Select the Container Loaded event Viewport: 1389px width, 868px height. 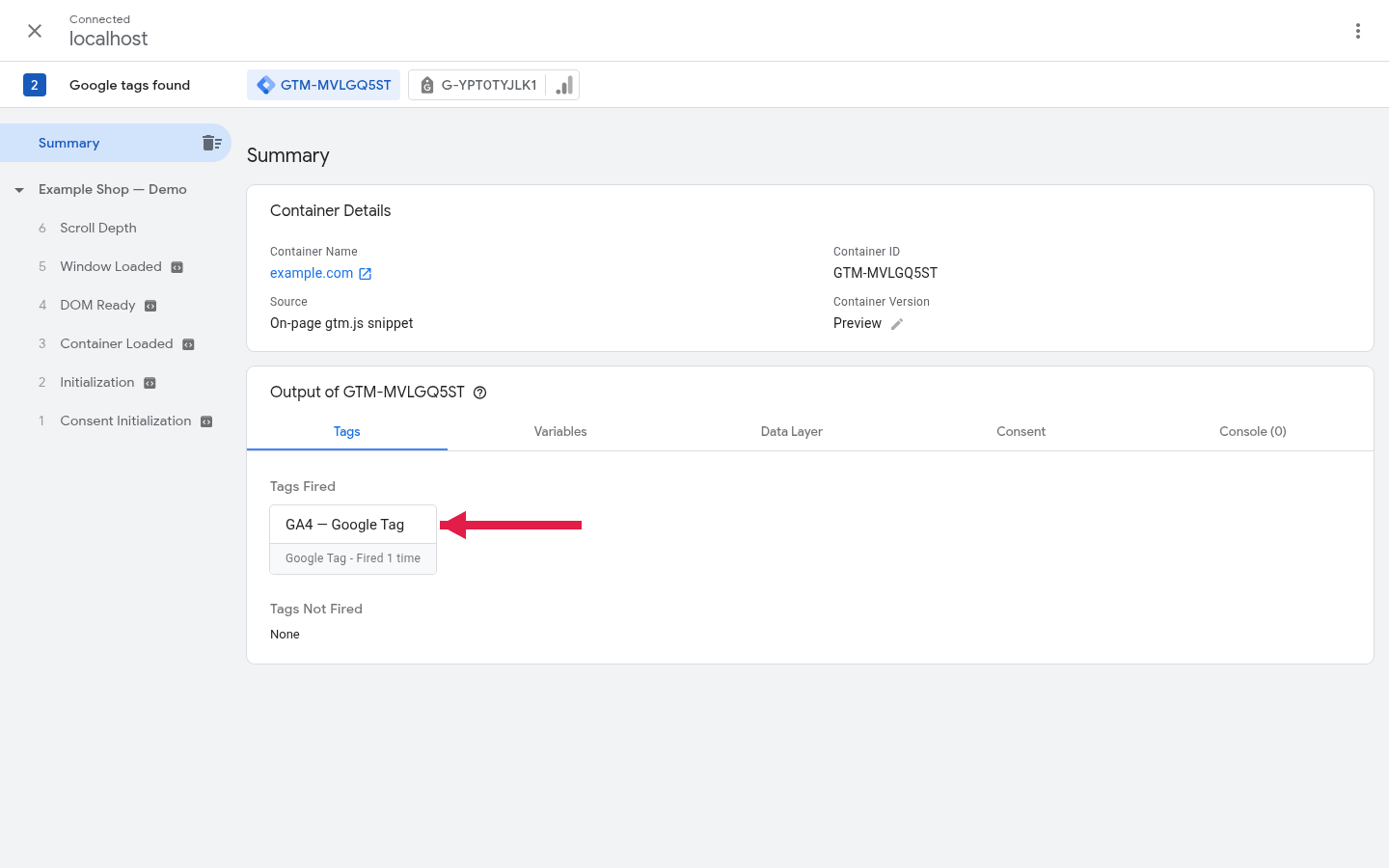(x=117, y=343)
